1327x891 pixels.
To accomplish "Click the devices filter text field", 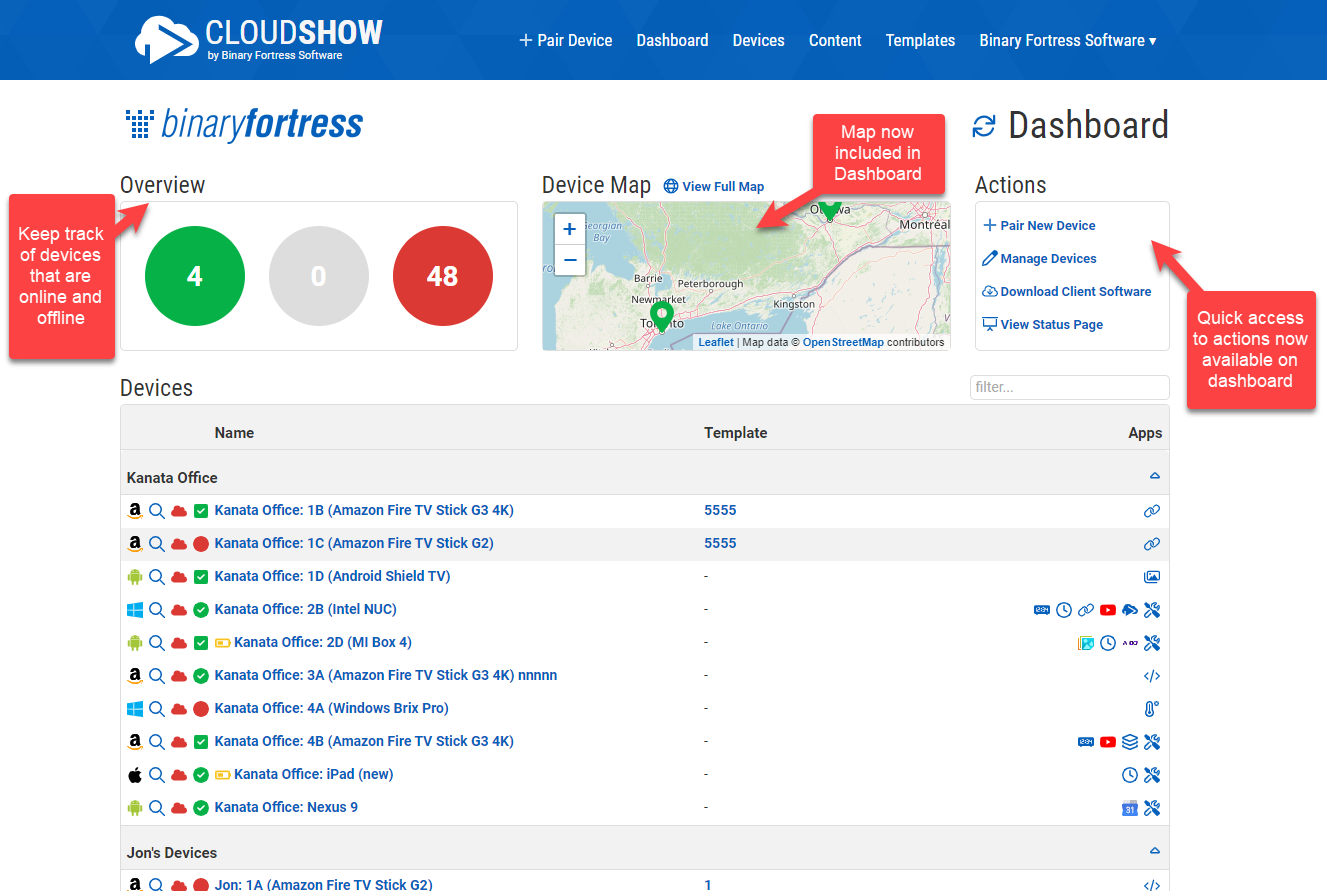I will tap(1069, 387).
